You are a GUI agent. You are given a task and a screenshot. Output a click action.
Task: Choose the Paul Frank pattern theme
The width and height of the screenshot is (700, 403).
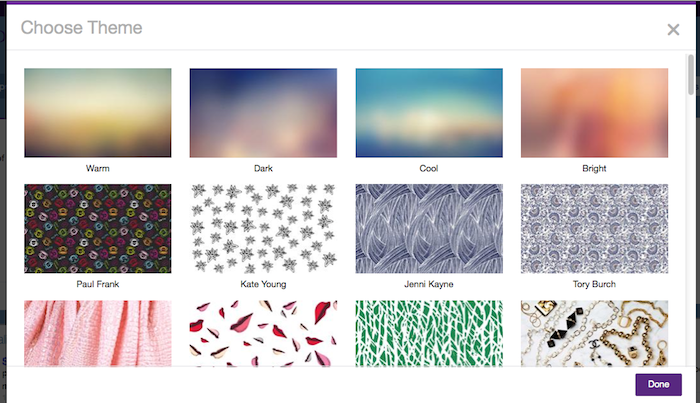pos(98,229)
